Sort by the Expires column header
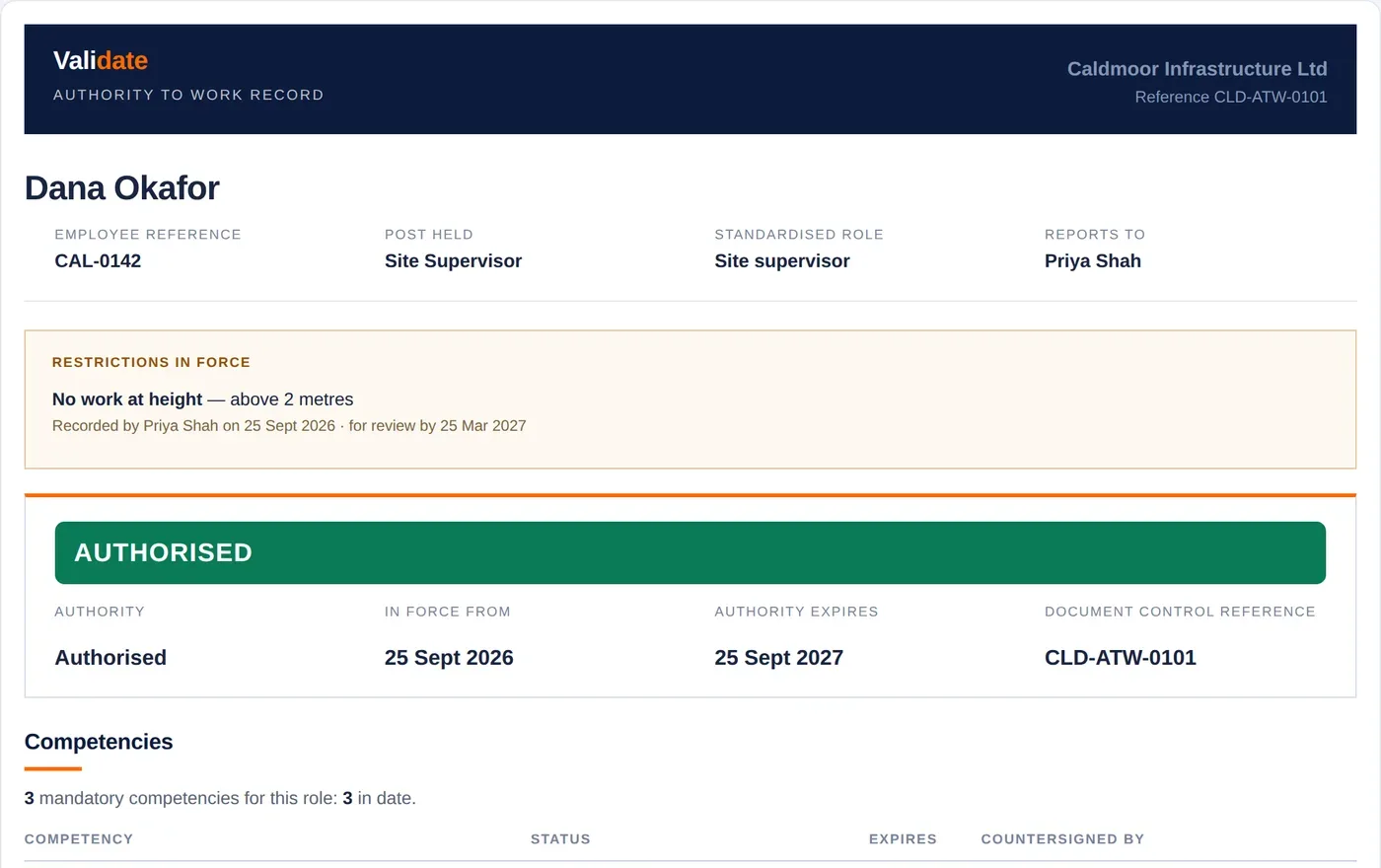The height and width of the screenshot is (868, 1381). (x=903, y=839)
